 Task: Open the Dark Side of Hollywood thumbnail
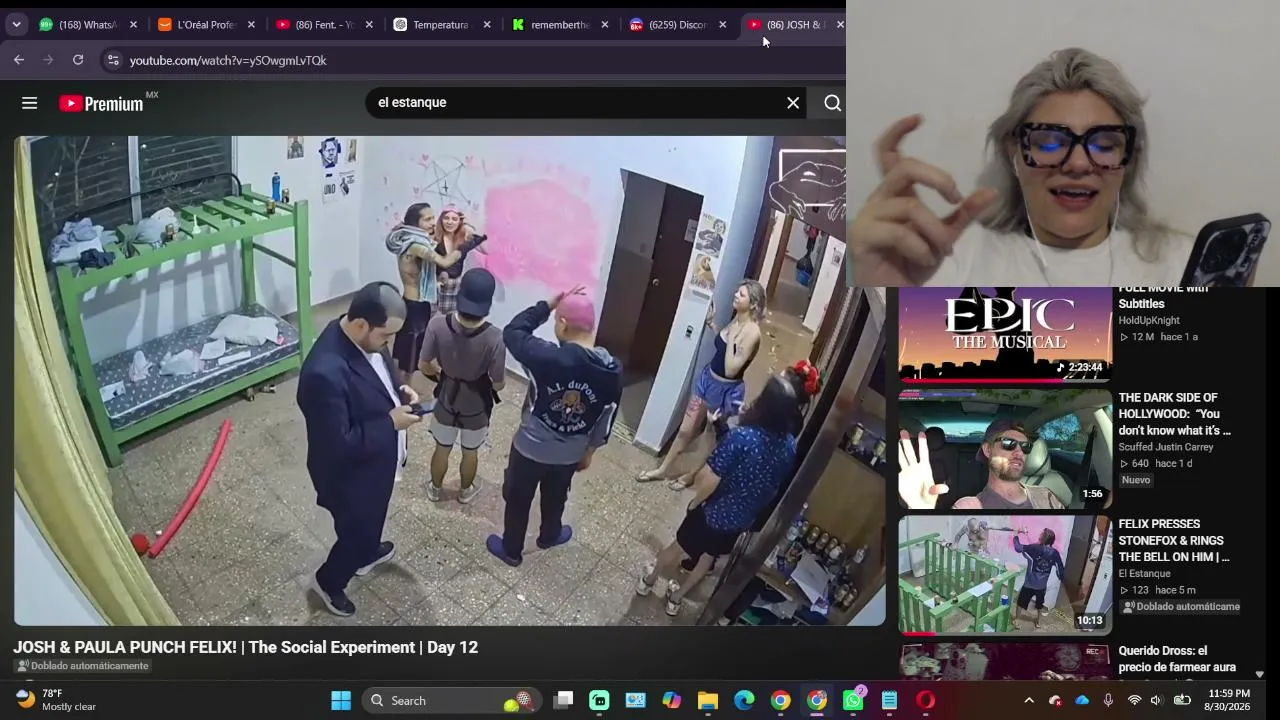[1004, 449]
